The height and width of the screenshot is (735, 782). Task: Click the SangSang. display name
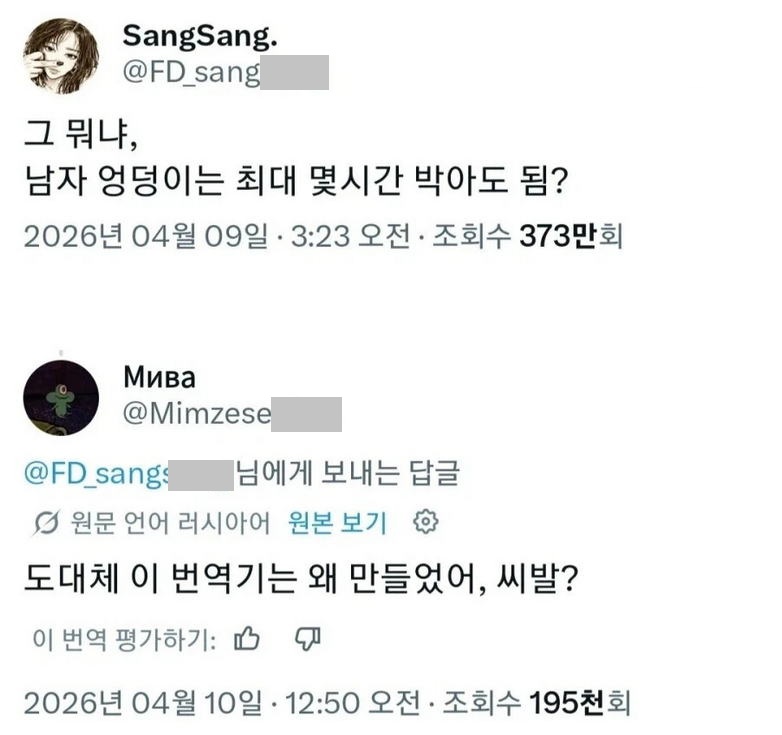pos(199,36)
